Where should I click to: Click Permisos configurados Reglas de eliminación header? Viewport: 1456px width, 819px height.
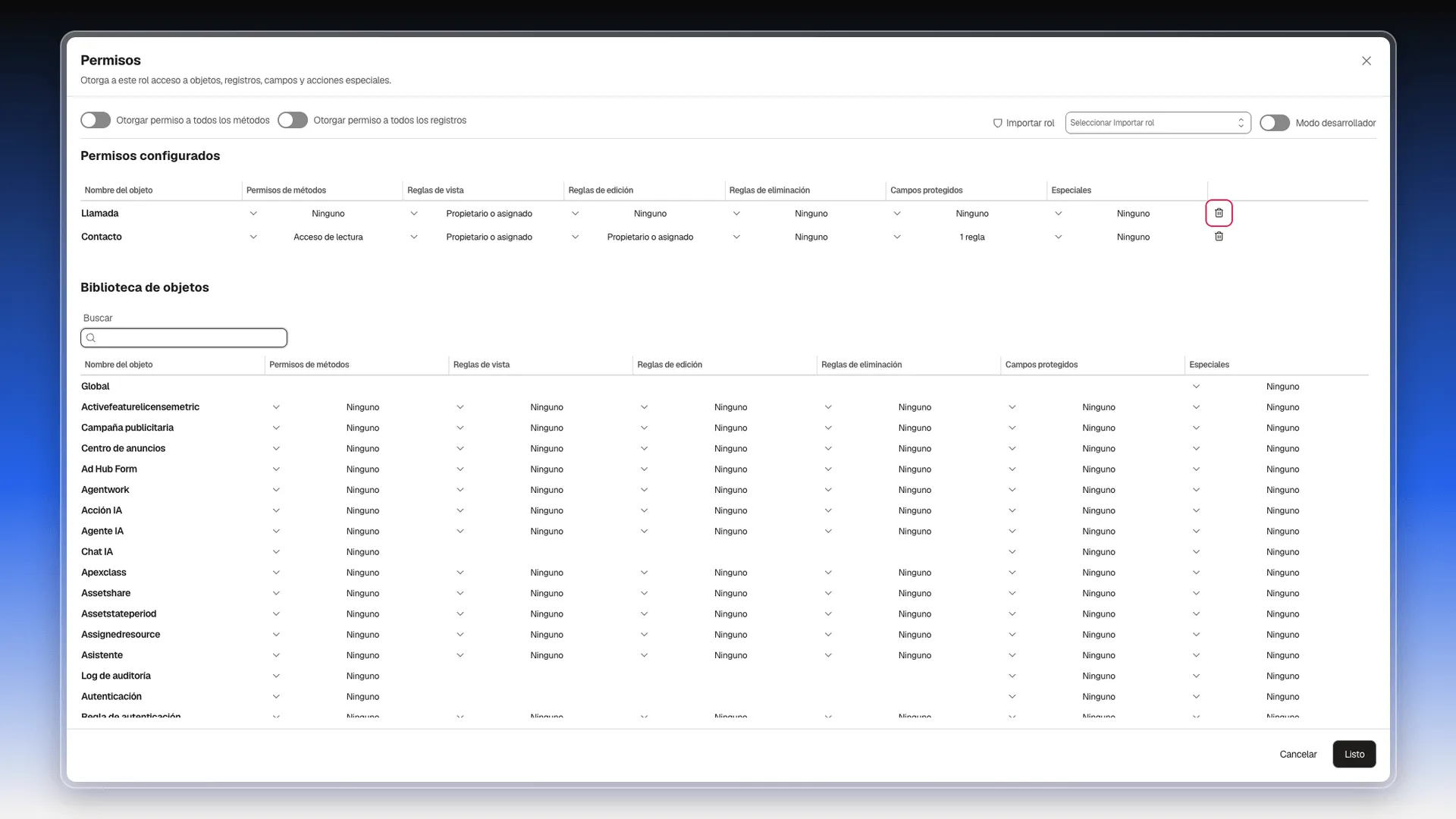tap(769, 190)
